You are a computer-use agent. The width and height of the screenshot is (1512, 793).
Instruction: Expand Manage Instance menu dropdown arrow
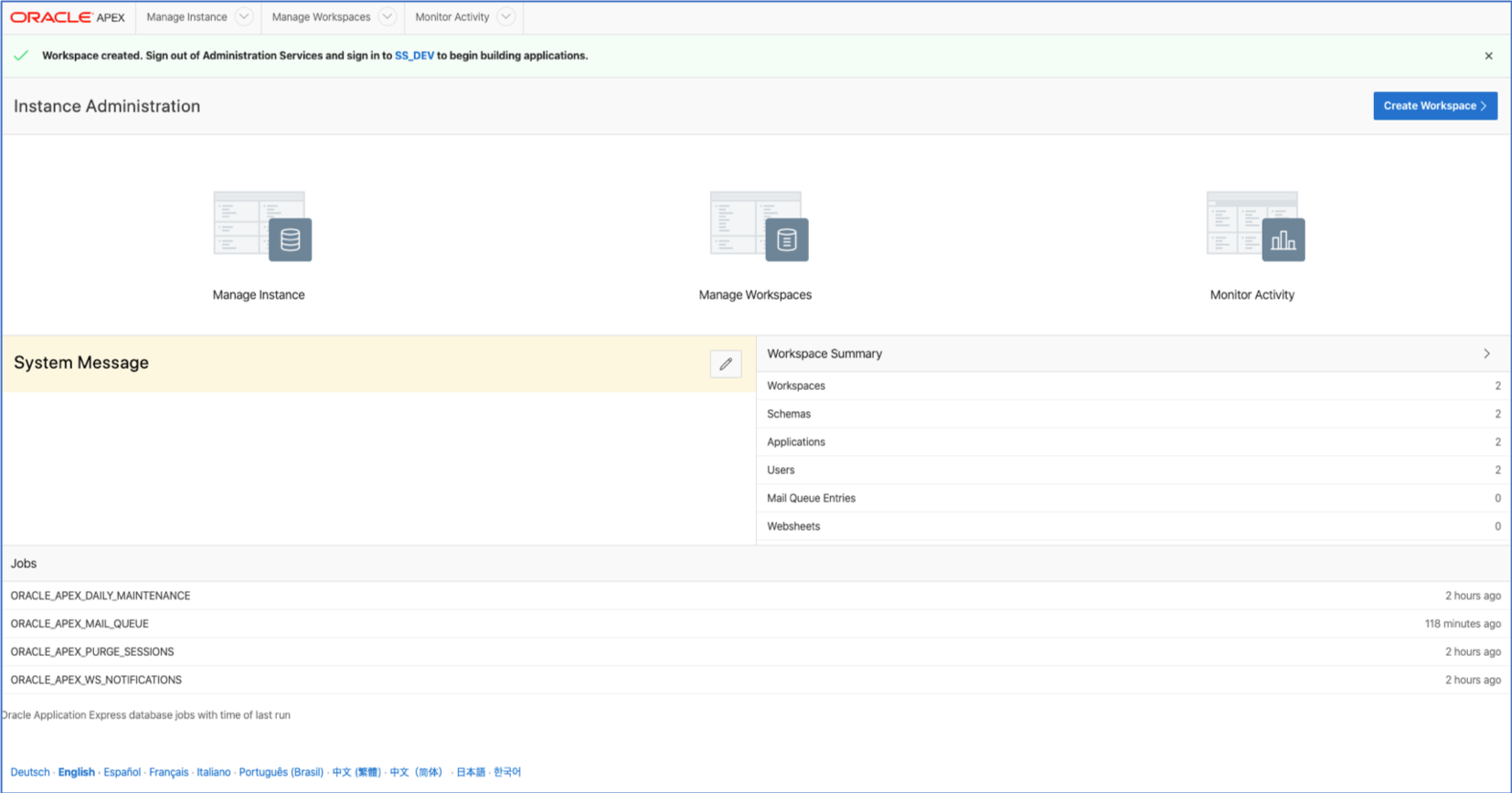244,16
